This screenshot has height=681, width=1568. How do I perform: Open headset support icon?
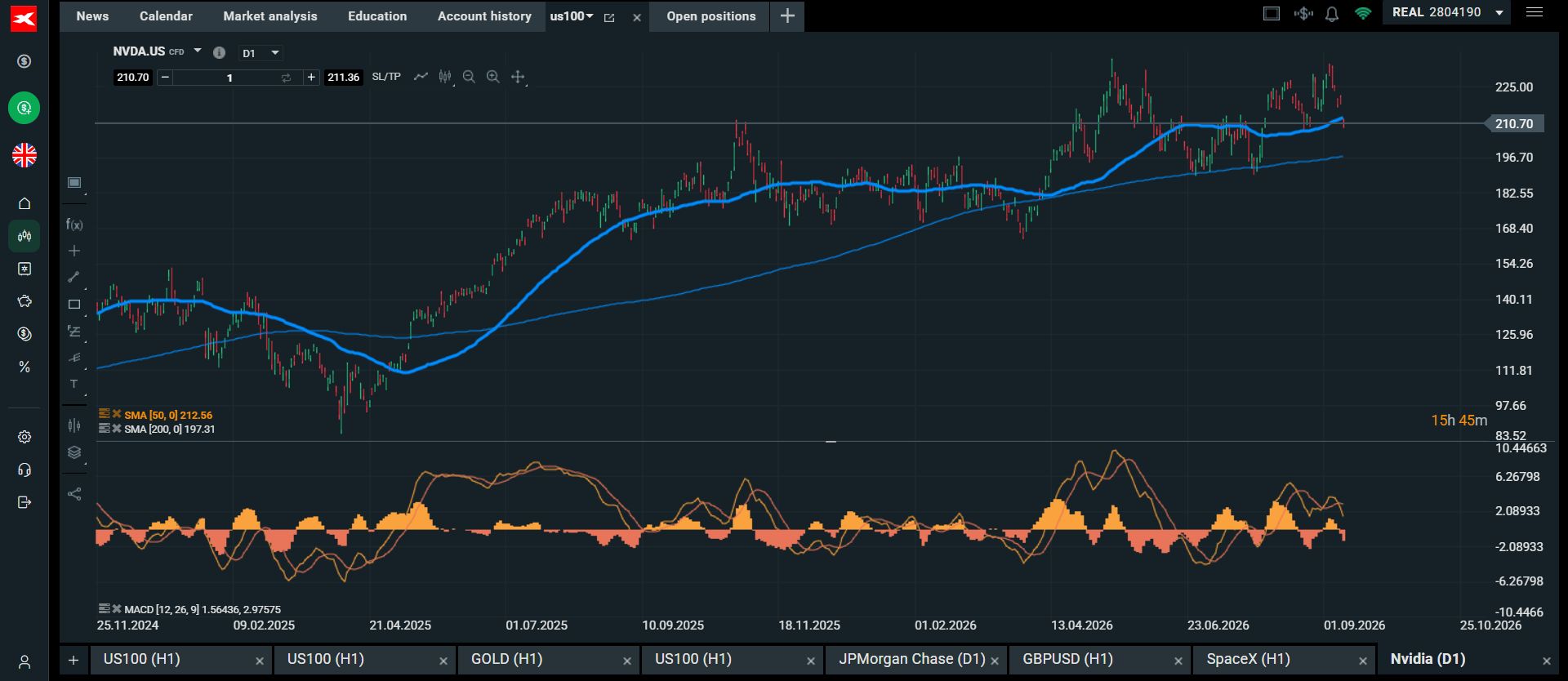click(x=24, y=470)
